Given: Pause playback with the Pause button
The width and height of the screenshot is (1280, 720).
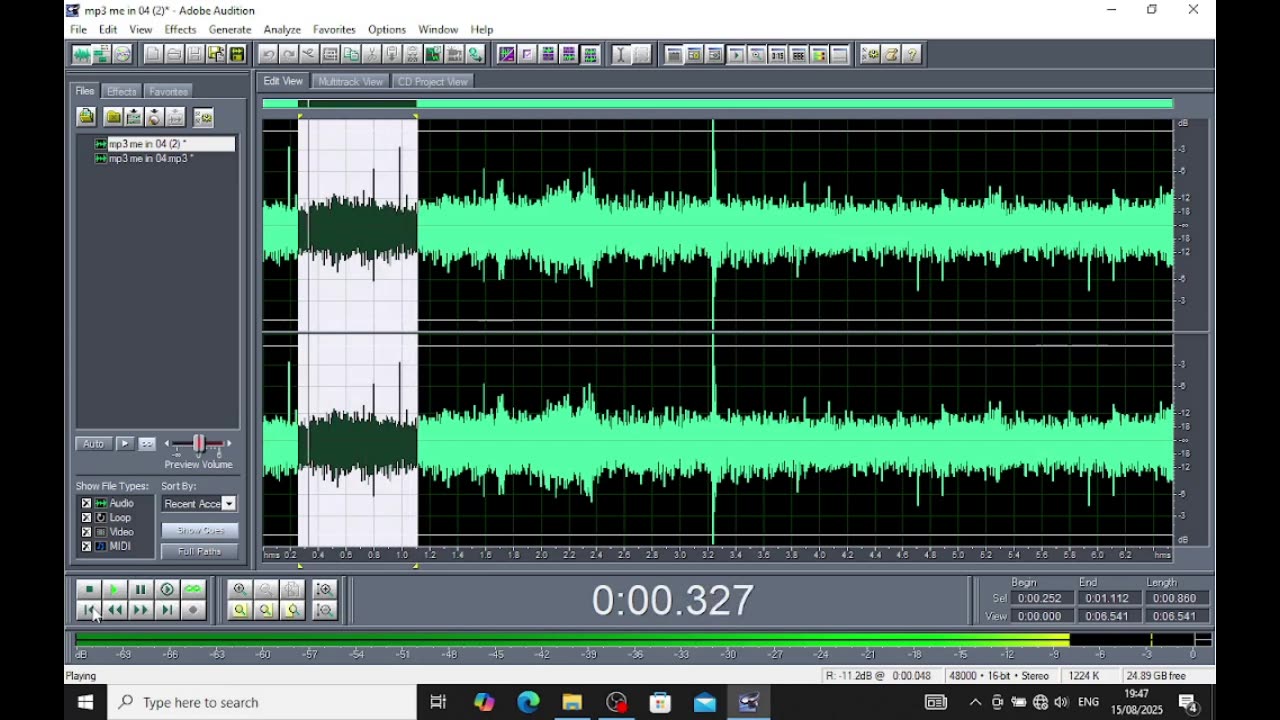Looking at the screenshot, I should 140,590.
